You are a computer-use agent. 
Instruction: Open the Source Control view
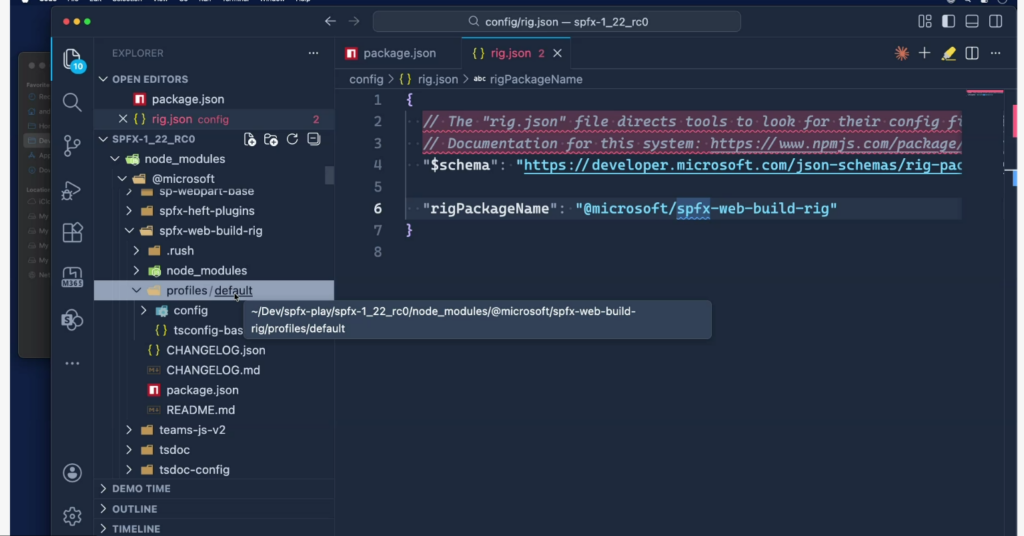click(x=72, y=145)
